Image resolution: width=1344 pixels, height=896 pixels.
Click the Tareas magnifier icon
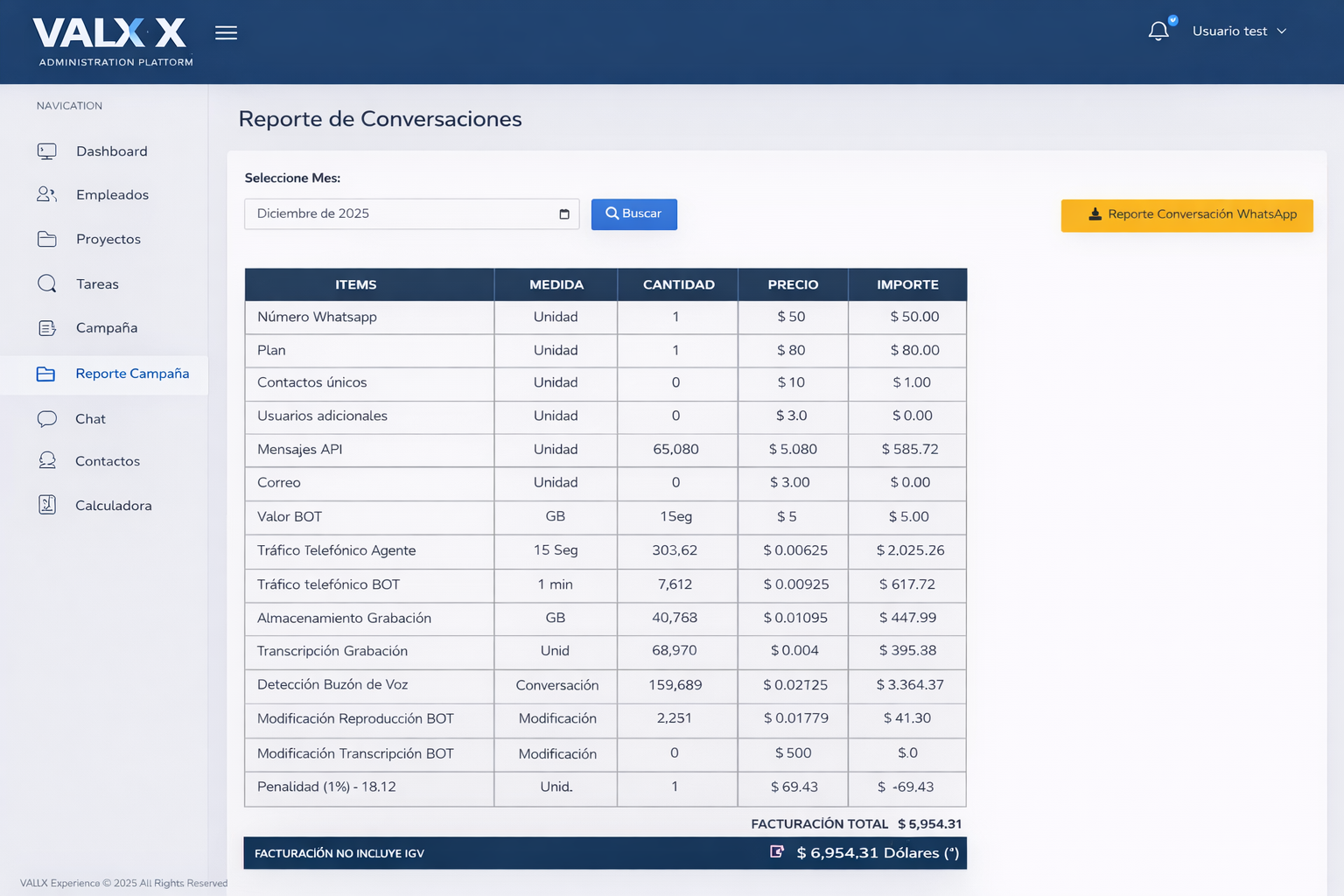point(47,283)
